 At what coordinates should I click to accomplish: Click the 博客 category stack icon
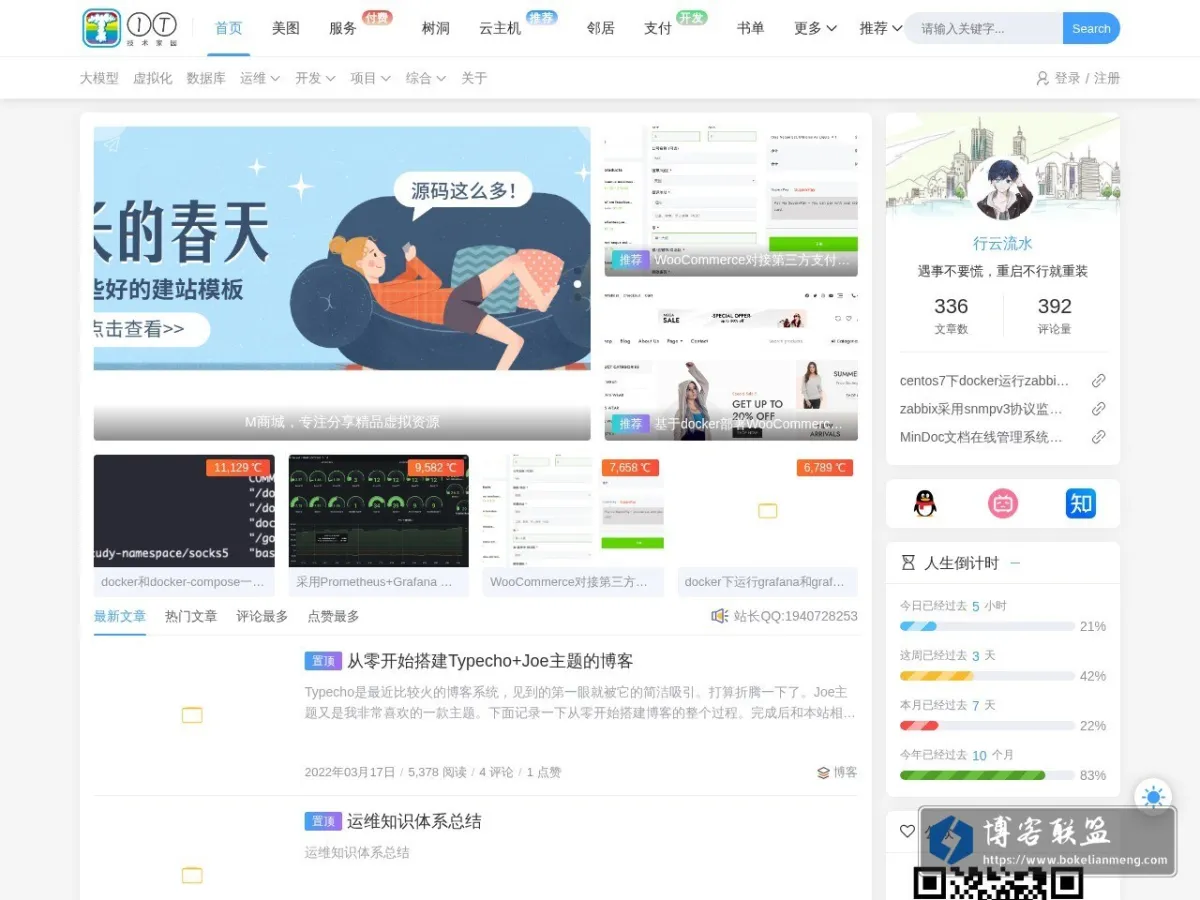[x=823, y=772]
